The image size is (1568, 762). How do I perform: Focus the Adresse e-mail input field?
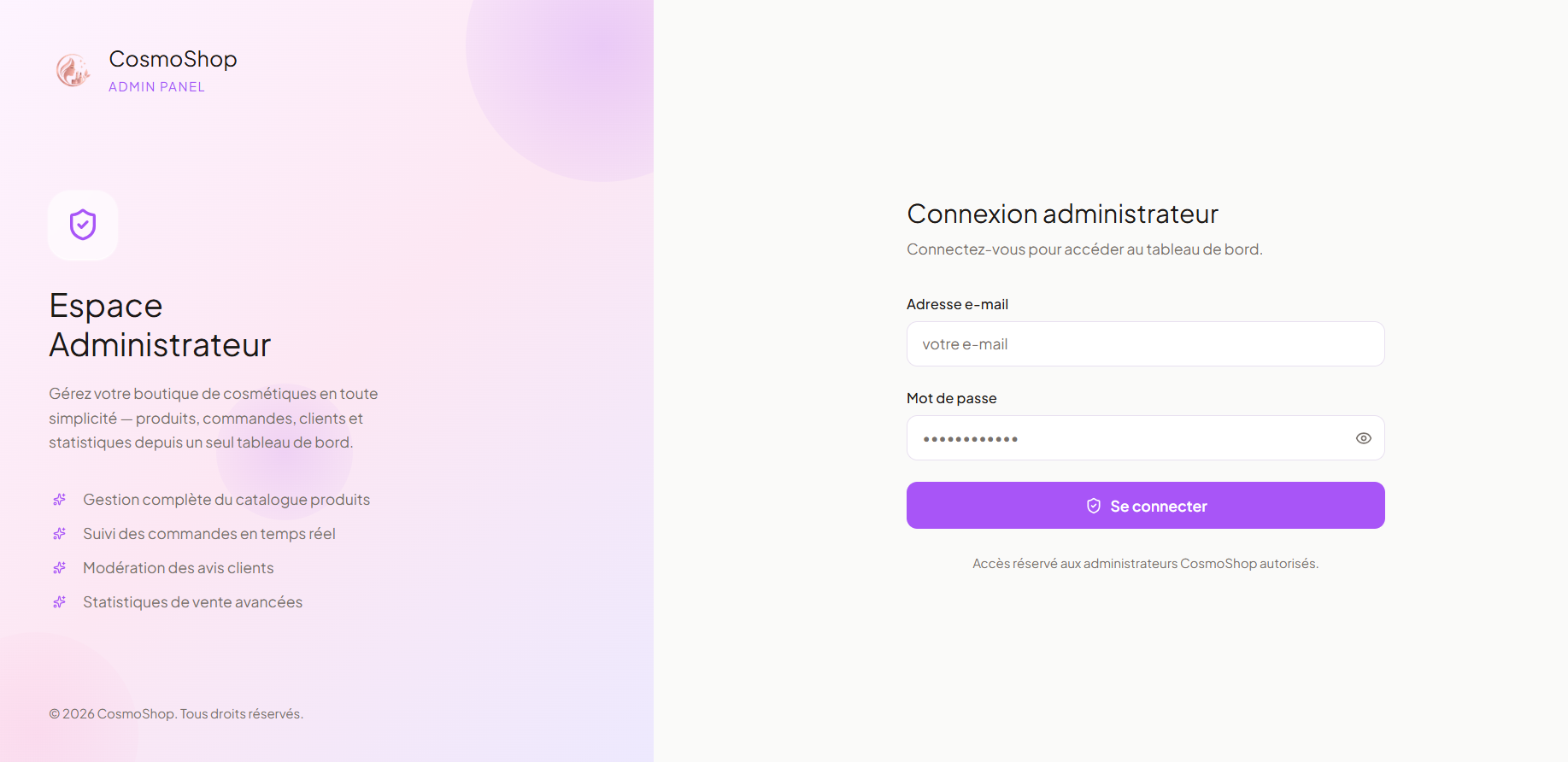point(1146,344)
